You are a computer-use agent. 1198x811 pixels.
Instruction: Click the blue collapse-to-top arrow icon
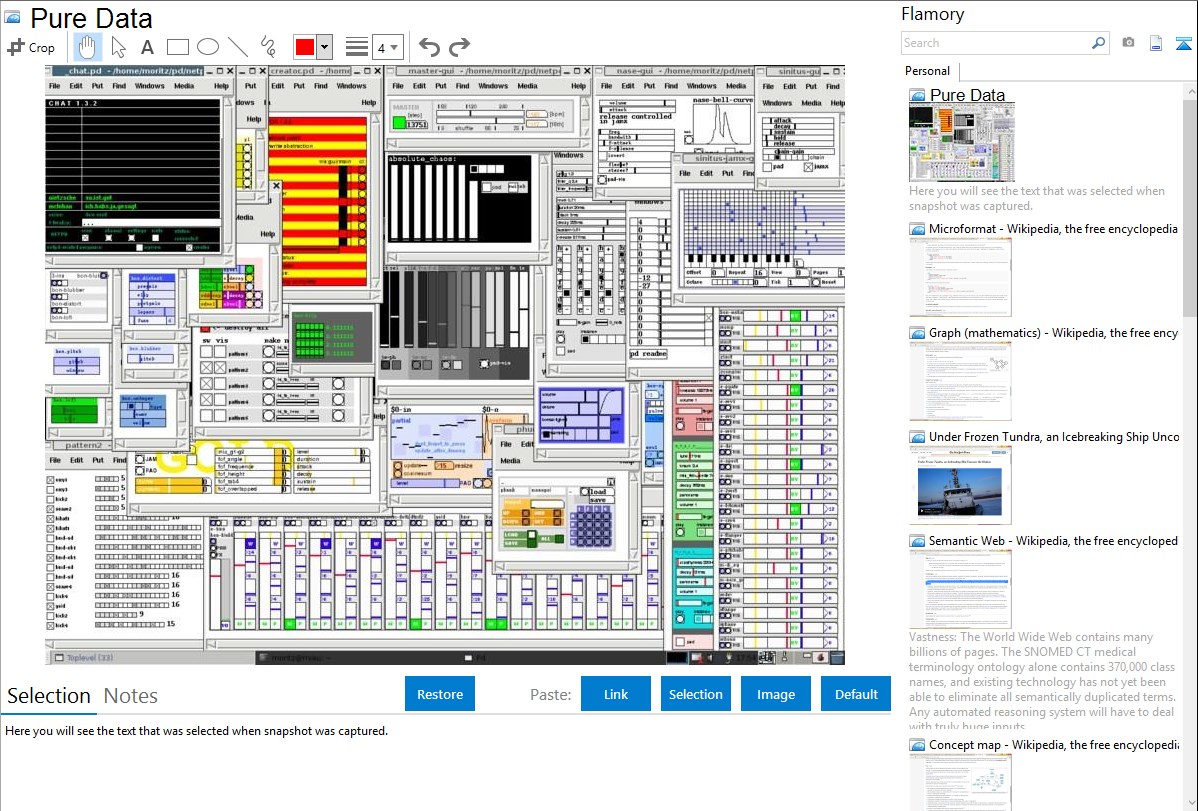pyautogui.click(x=1183, y=43)
